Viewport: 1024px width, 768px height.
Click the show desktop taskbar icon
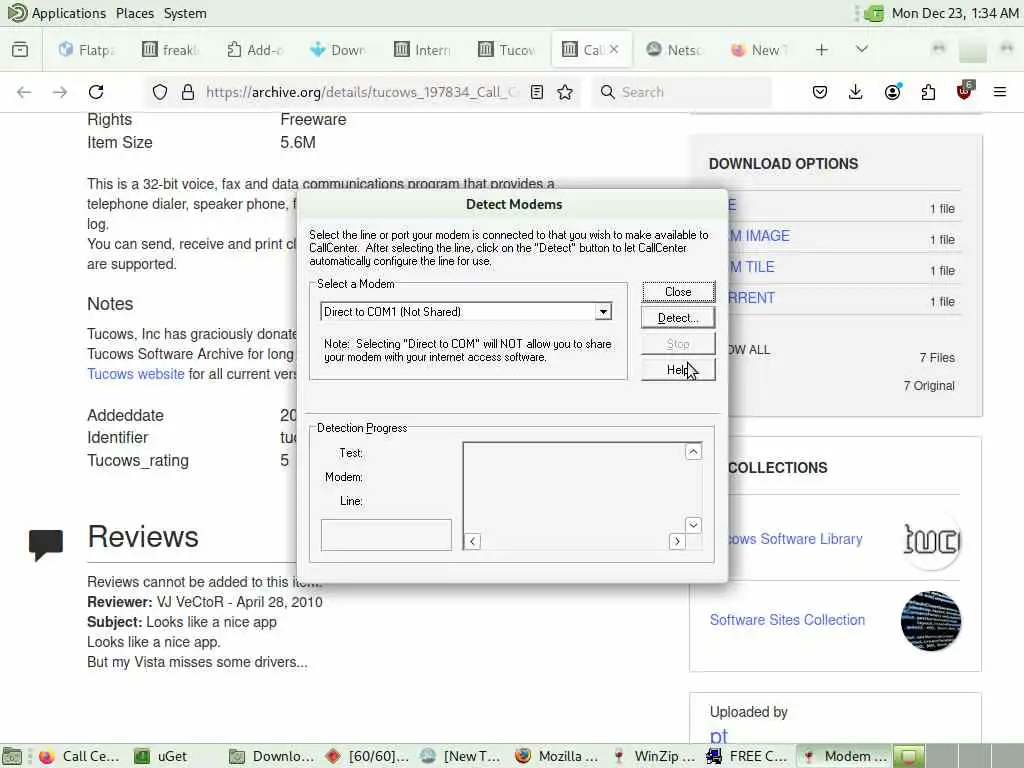[12, 756]
